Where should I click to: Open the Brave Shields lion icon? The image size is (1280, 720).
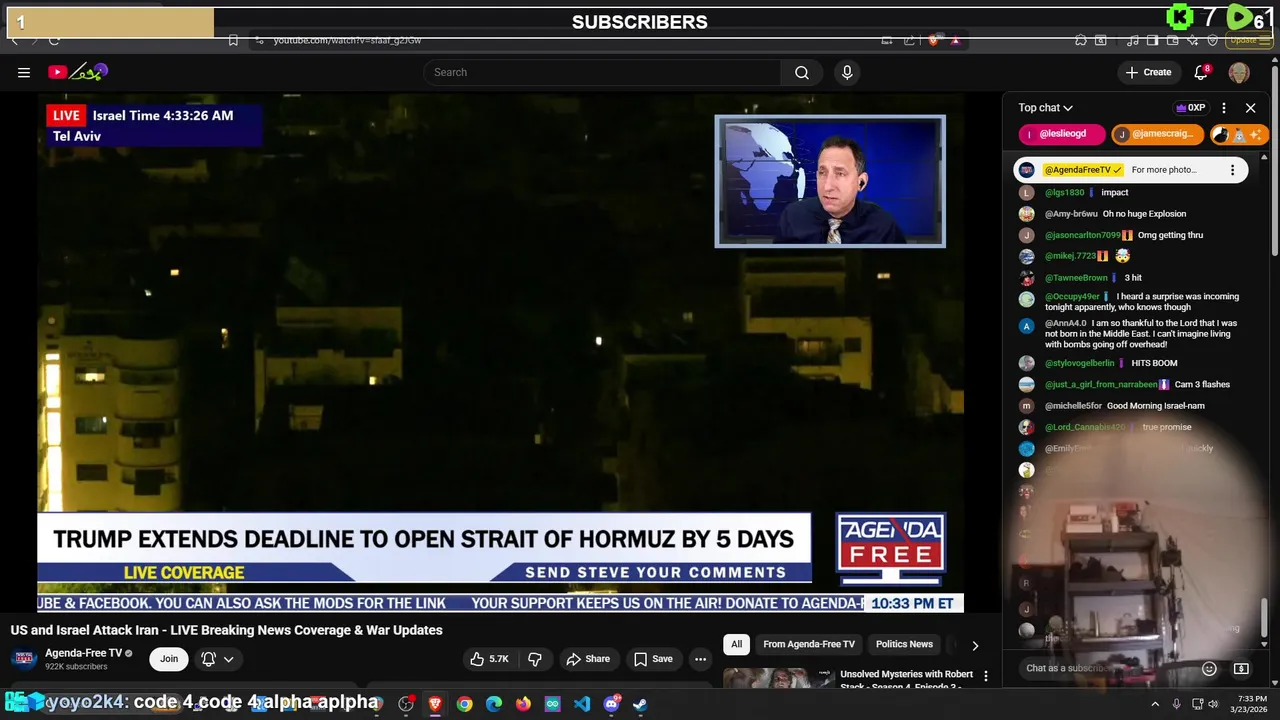point(933,40)
